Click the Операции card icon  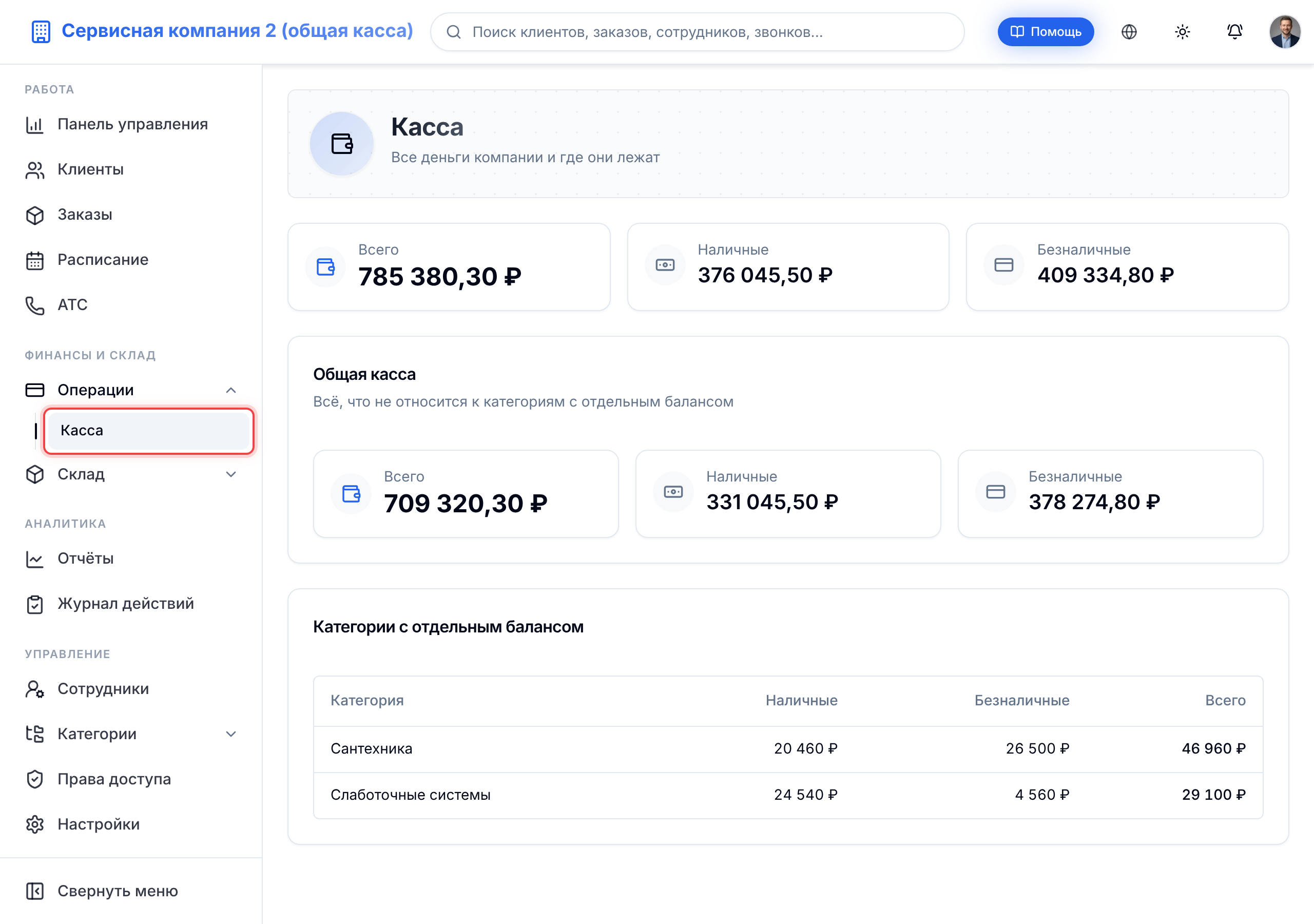click(35, 391)
